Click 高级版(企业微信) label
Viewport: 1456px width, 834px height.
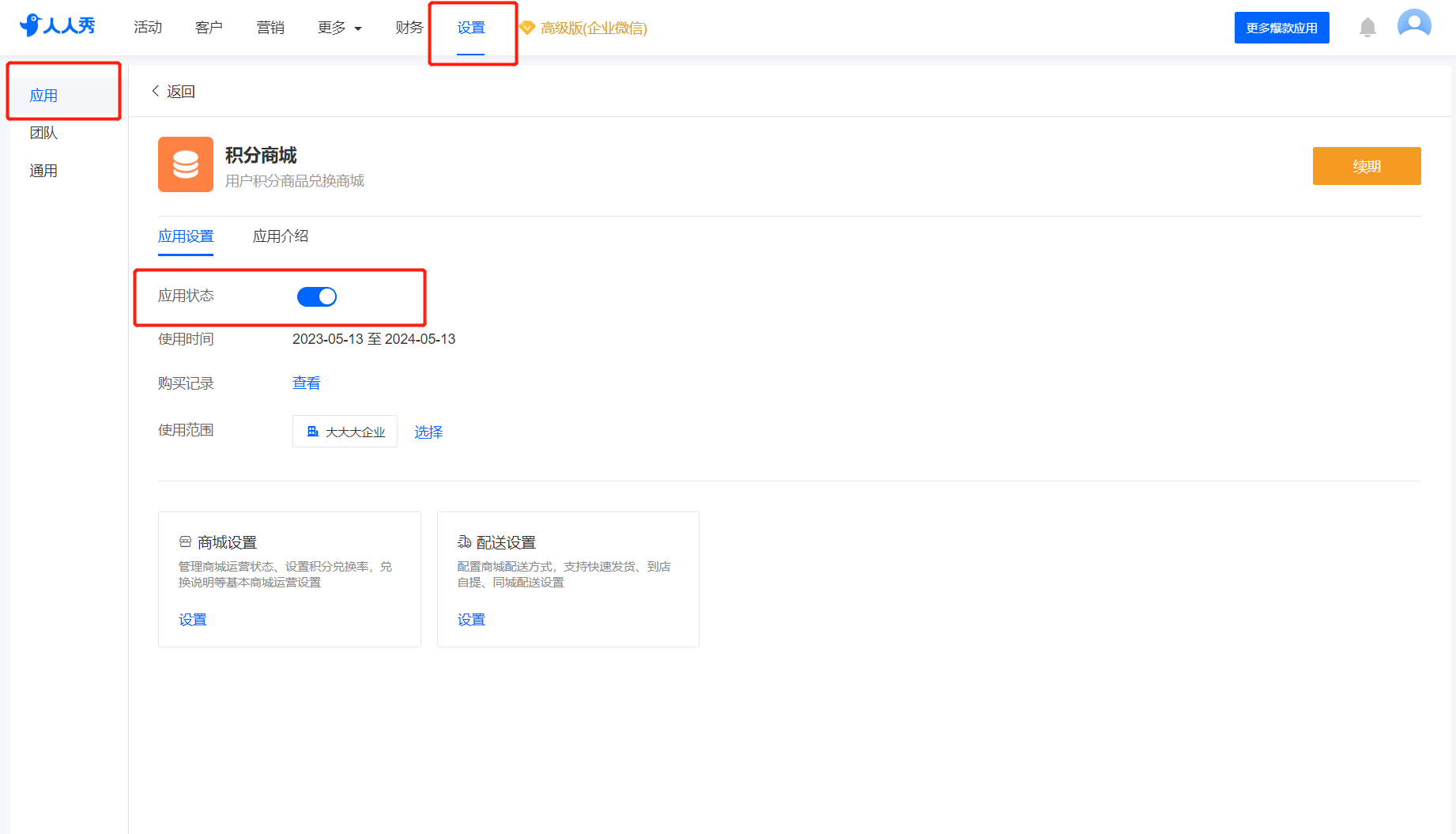click(x=594, y=28)
